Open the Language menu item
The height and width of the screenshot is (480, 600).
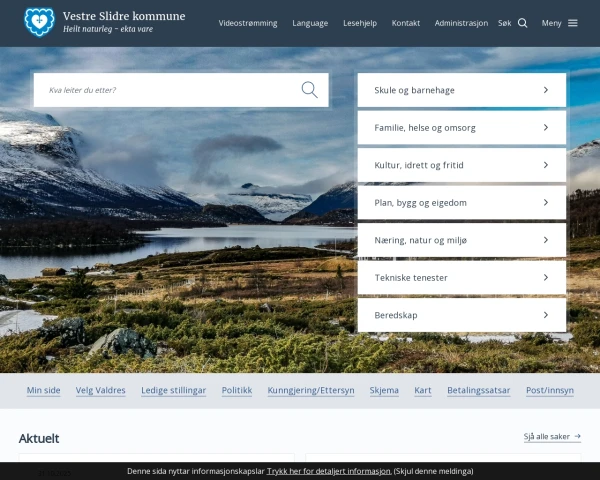coord(310,23)
